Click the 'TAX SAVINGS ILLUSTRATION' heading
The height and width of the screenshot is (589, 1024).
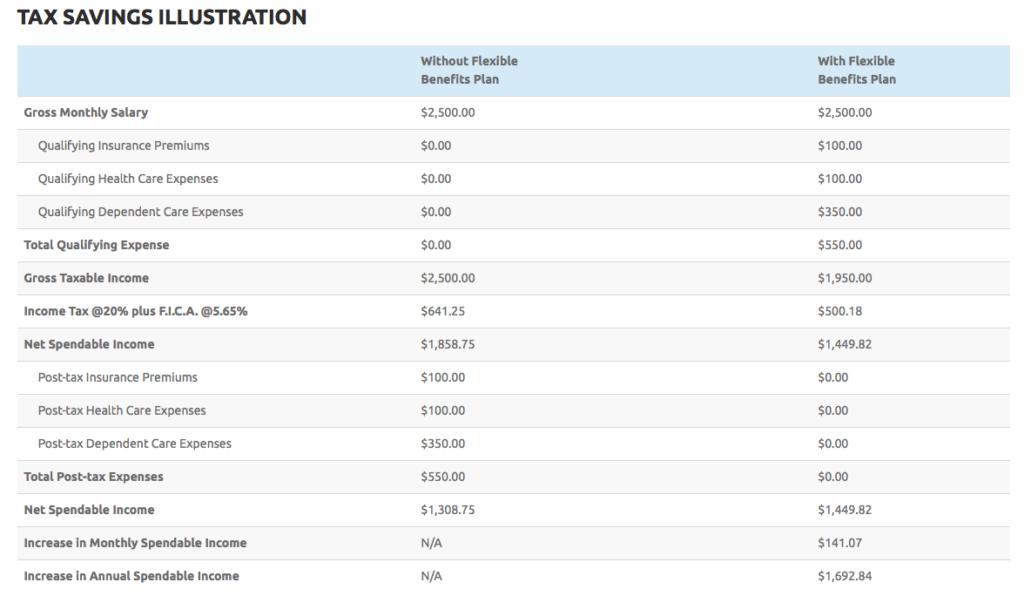coord(162,17)
